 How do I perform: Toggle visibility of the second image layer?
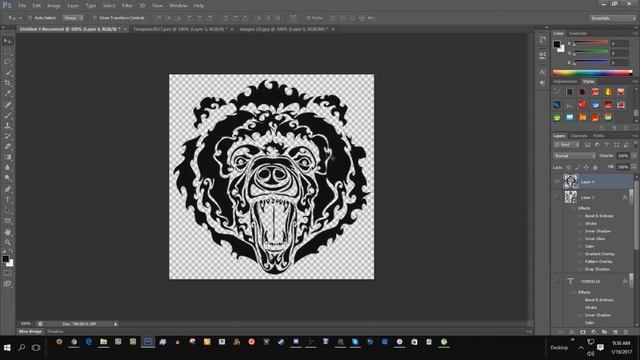(557, 197)
